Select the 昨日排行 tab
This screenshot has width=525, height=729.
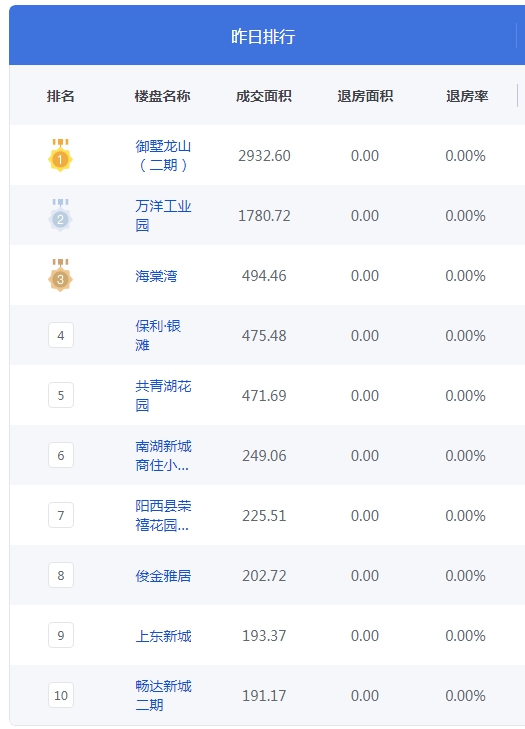tap(263, 36)
